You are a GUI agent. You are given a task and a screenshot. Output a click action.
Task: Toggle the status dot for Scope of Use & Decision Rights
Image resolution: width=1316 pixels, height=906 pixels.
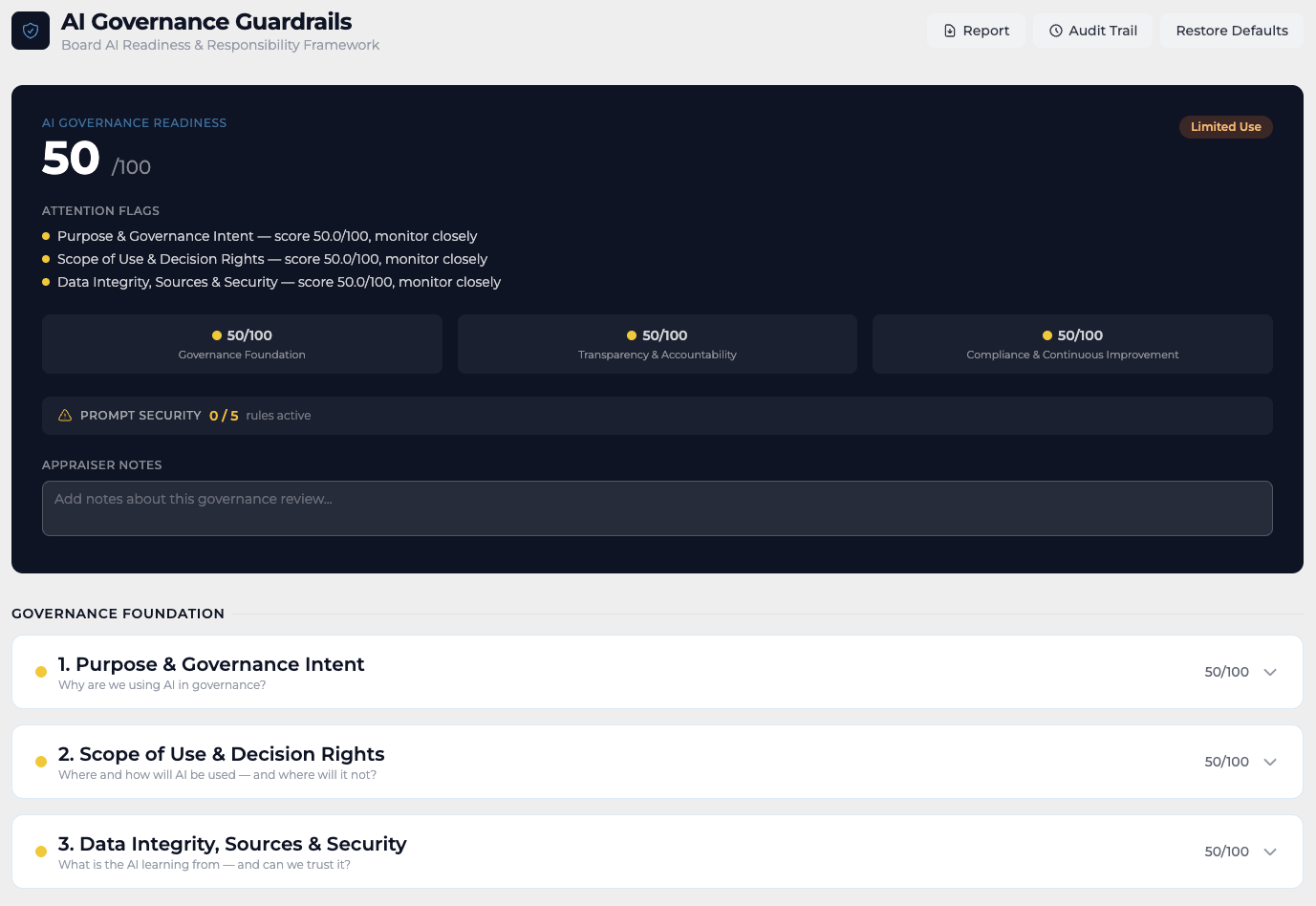tap(40, 762)
